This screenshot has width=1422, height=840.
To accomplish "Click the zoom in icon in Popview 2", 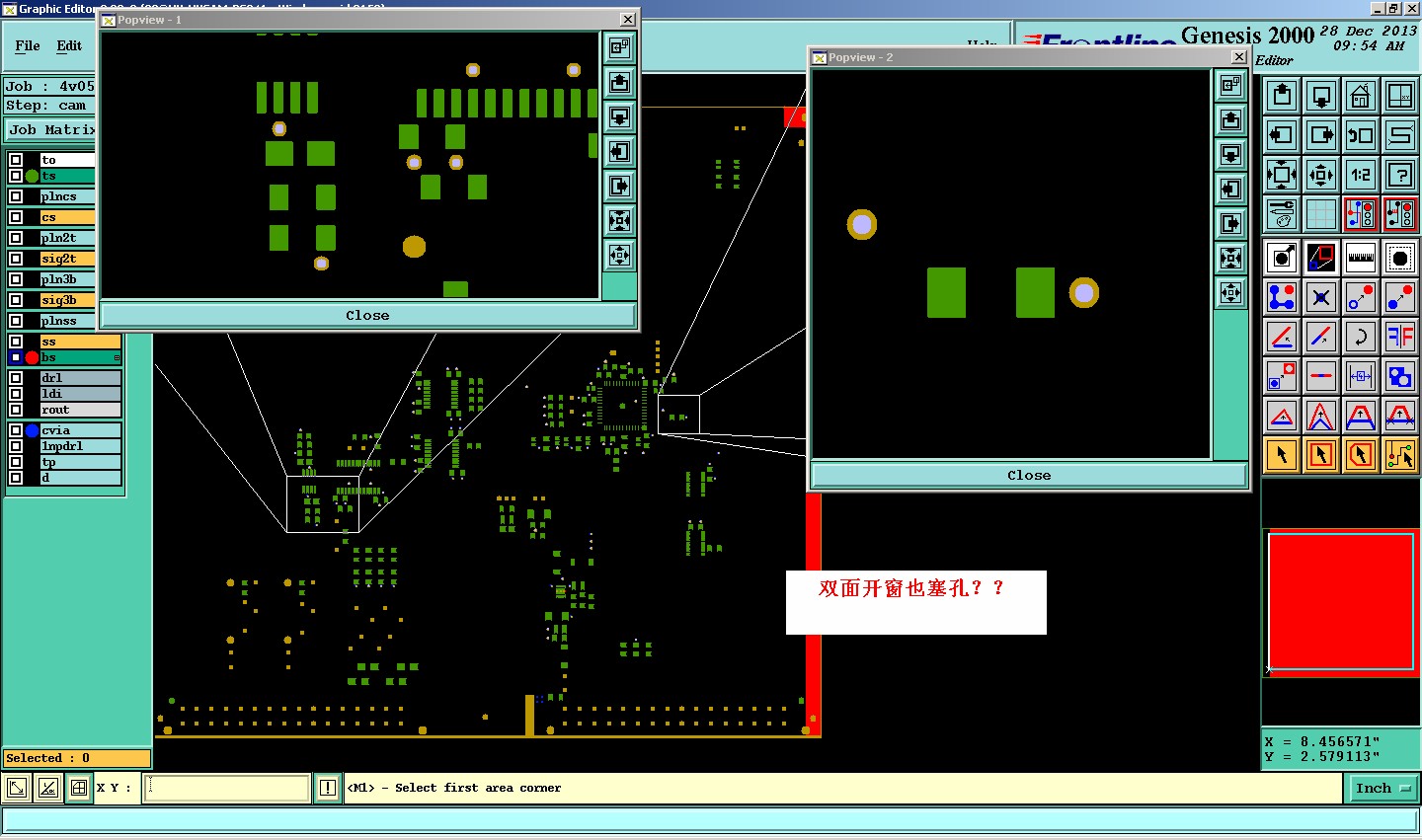I will 1231,259.
